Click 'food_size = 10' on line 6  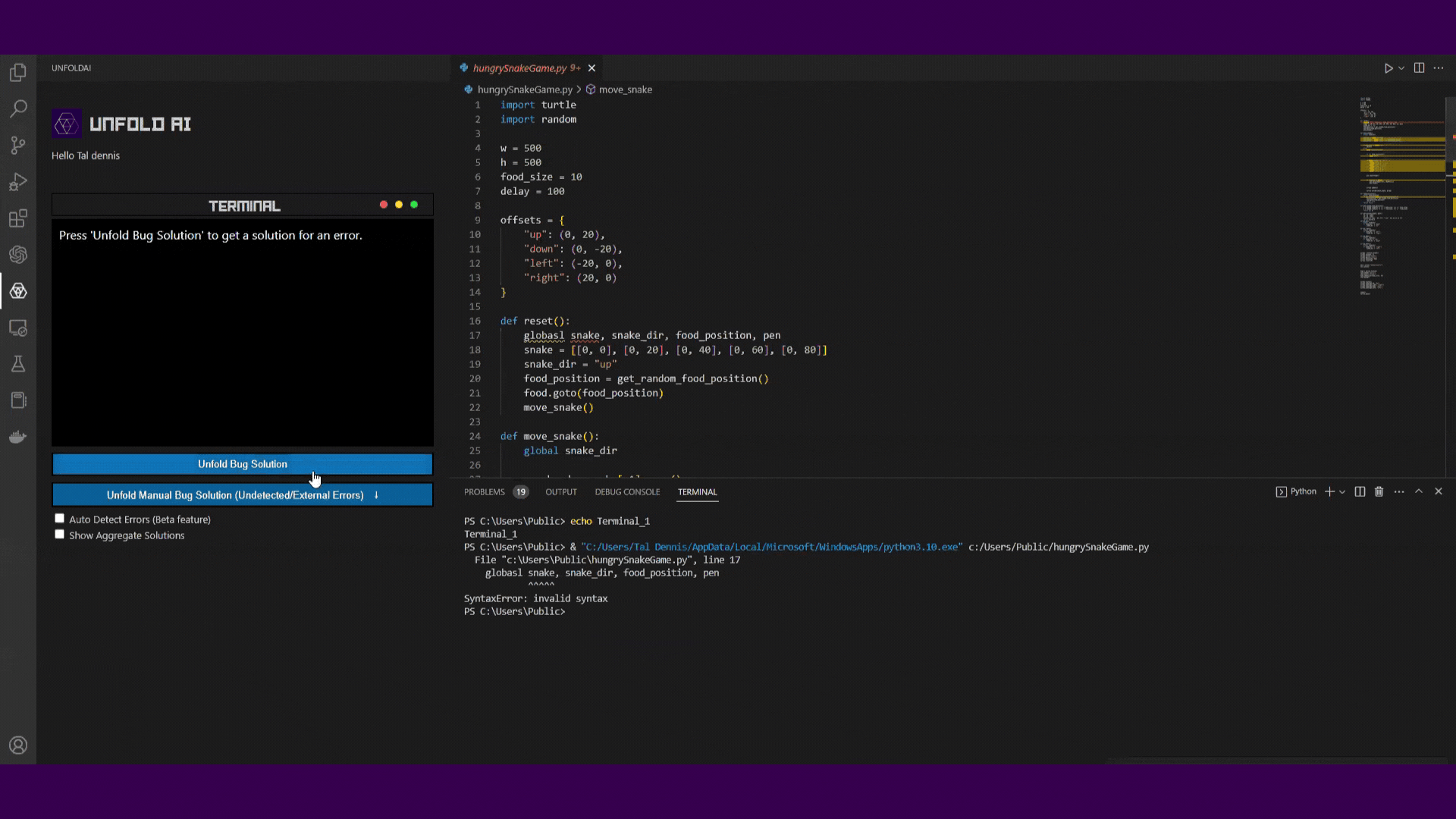tap(541, 177)
